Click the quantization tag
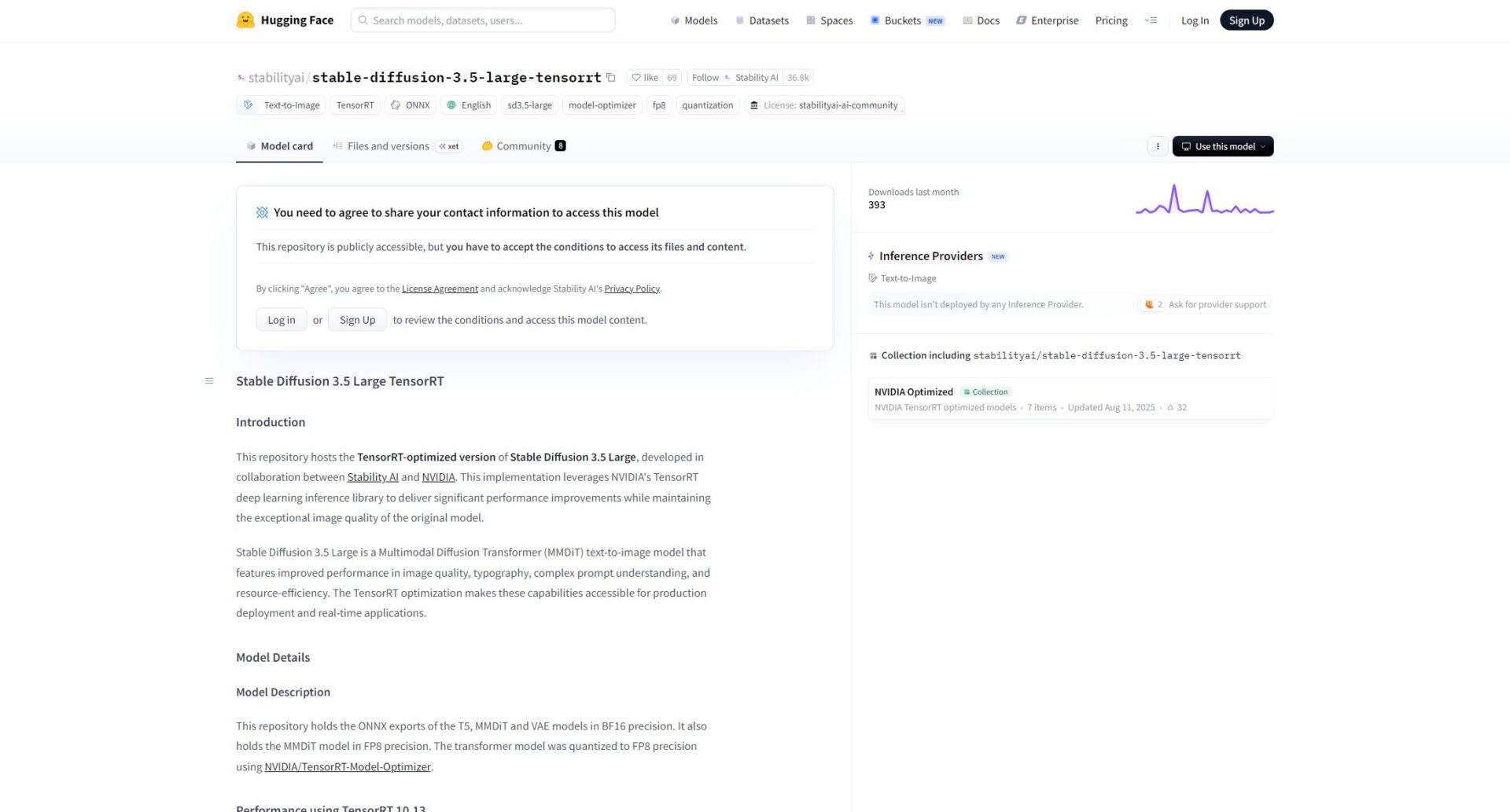The height and width of the screenshot is (812, 1510). [708, 105]
